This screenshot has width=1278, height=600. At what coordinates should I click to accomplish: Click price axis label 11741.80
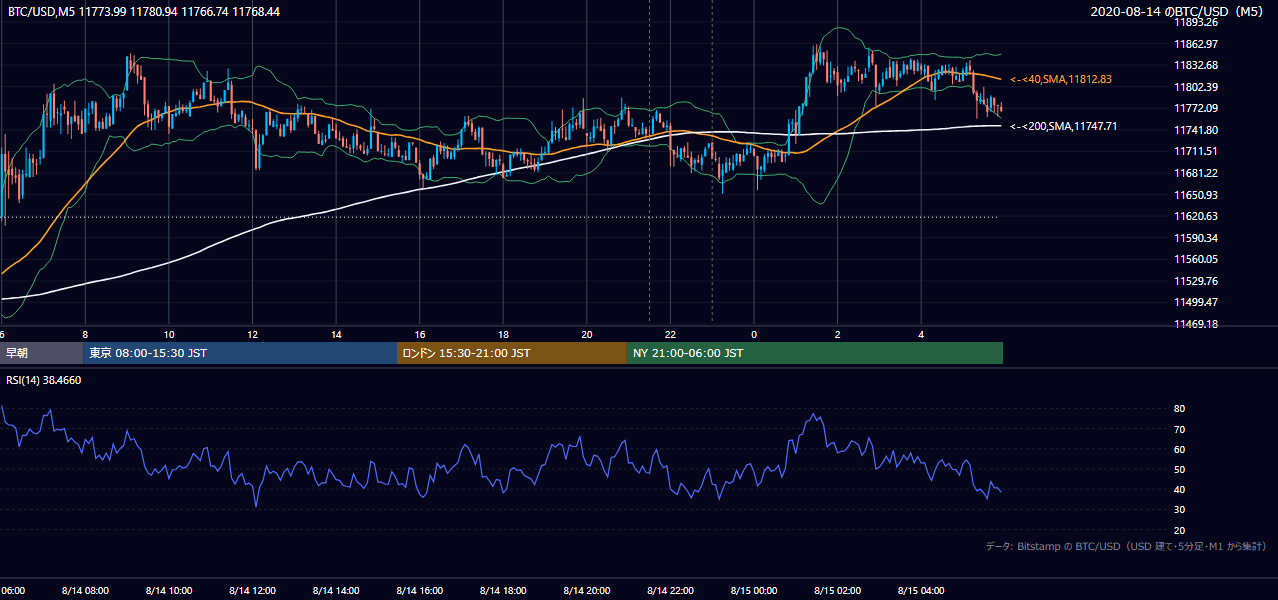[x=1196, y=130]
